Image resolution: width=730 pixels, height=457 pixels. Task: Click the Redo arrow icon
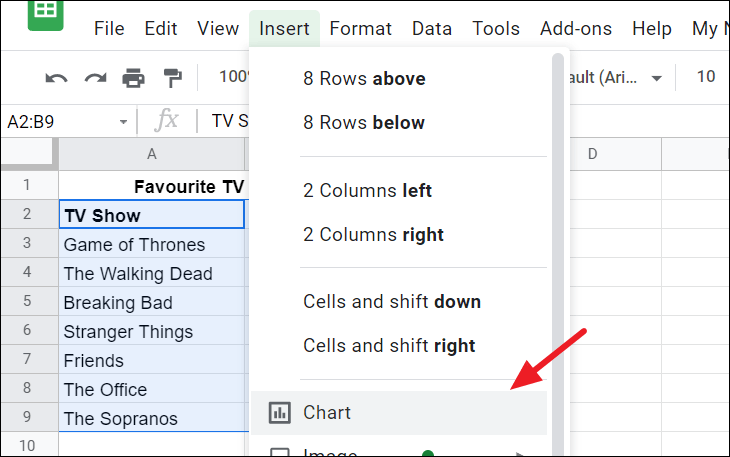95,77
